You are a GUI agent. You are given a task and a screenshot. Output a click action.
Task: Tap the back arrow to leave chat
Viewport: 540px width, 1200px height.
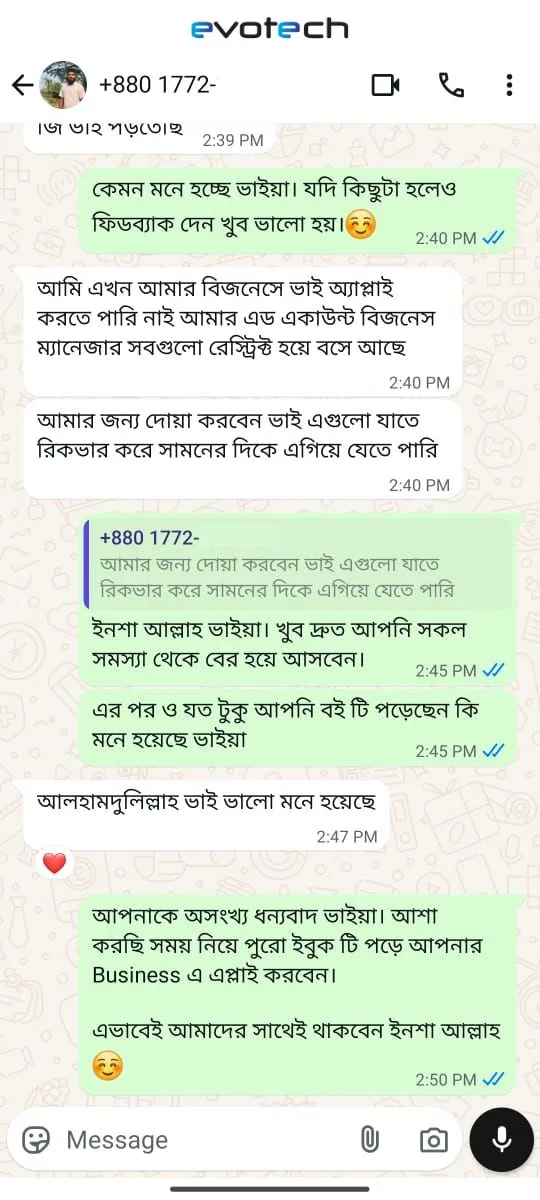point(22,85)
